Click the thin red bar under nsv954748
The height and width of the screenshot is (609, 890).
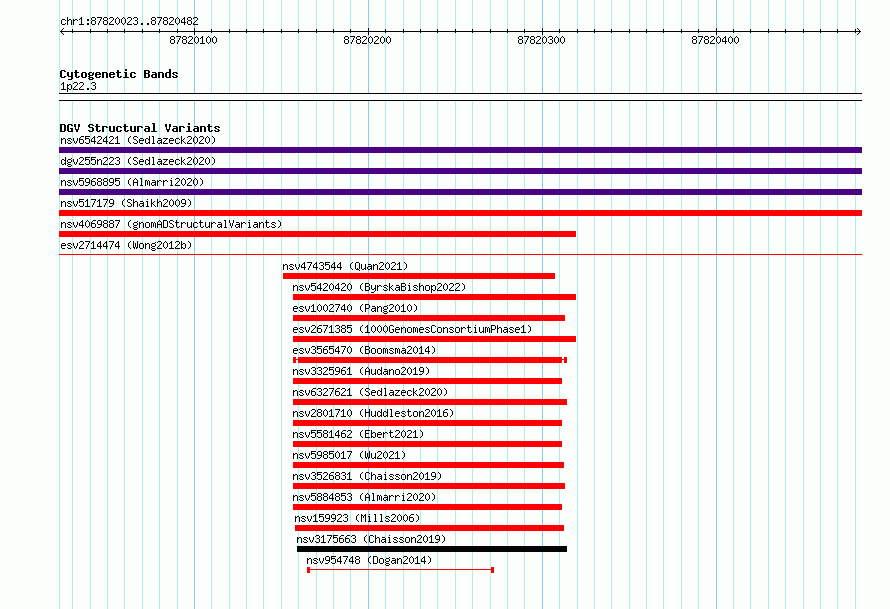point(401,570)
